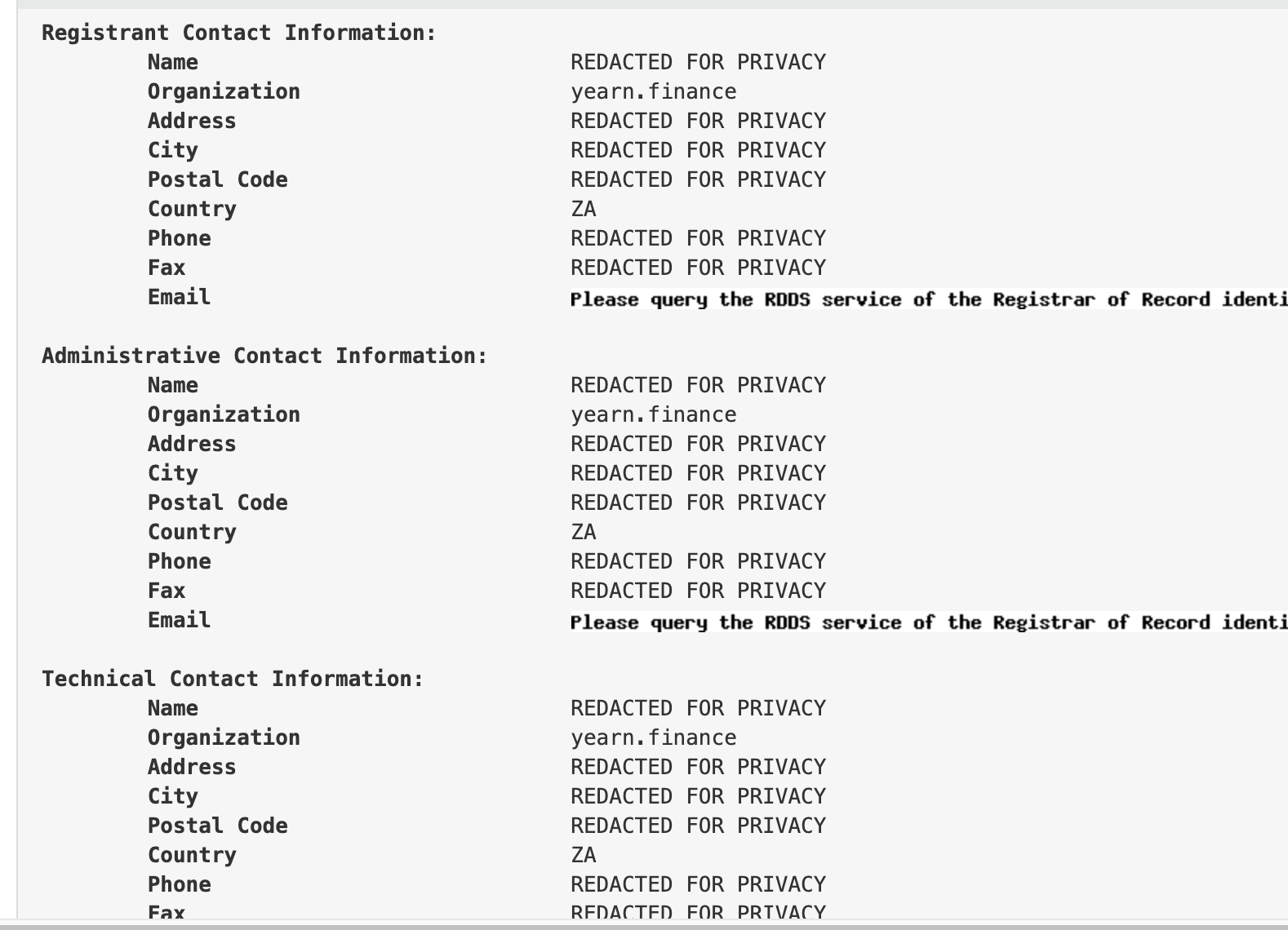Click the Administrative City label
The width and height of the screenshot is (1288, 930).
coord(173,473)
